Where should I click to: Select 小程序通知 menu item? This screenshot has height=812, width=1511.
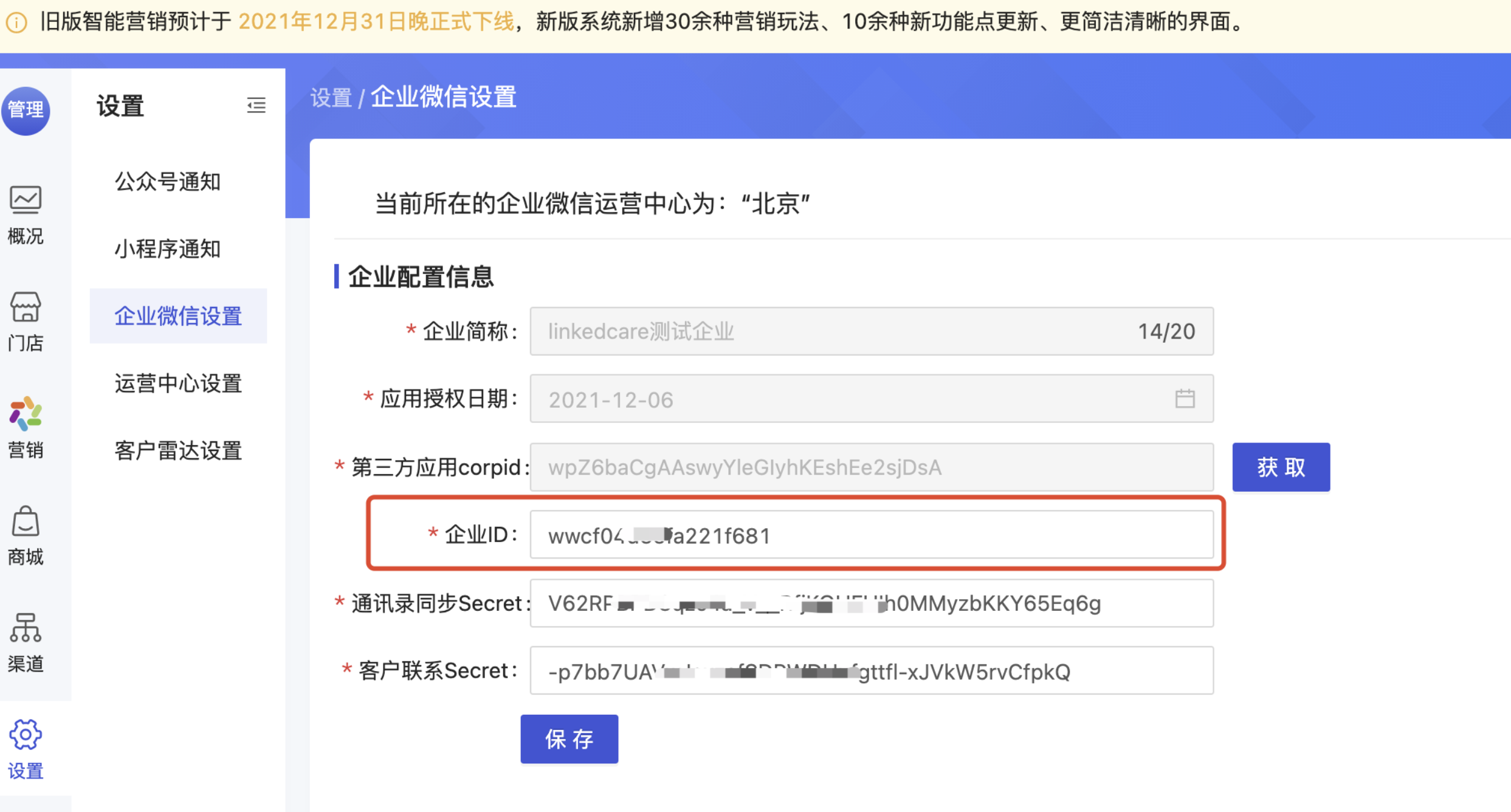(x=167, y=249)
